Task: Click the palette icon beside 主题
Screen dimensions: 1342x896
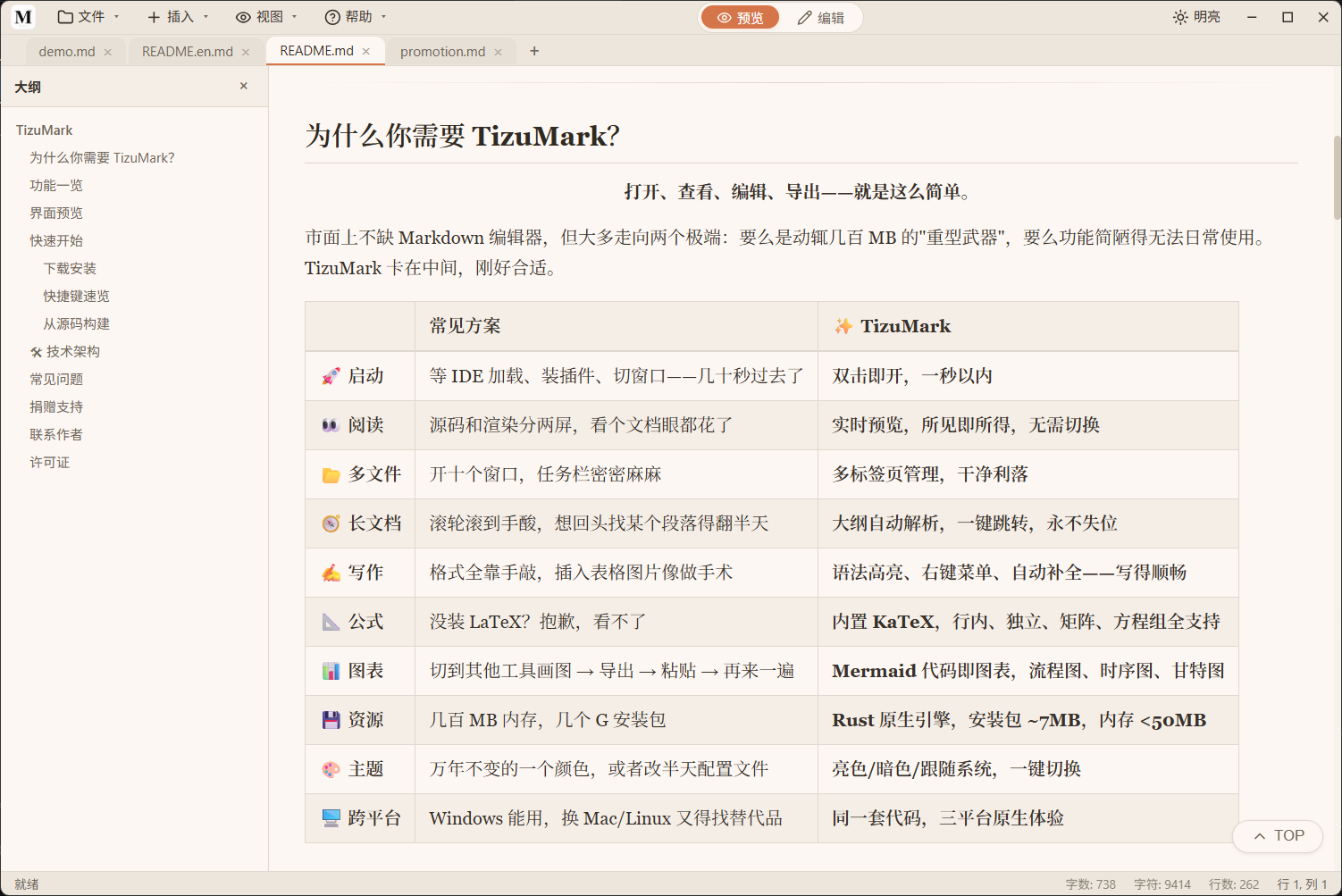Action: 331,769
